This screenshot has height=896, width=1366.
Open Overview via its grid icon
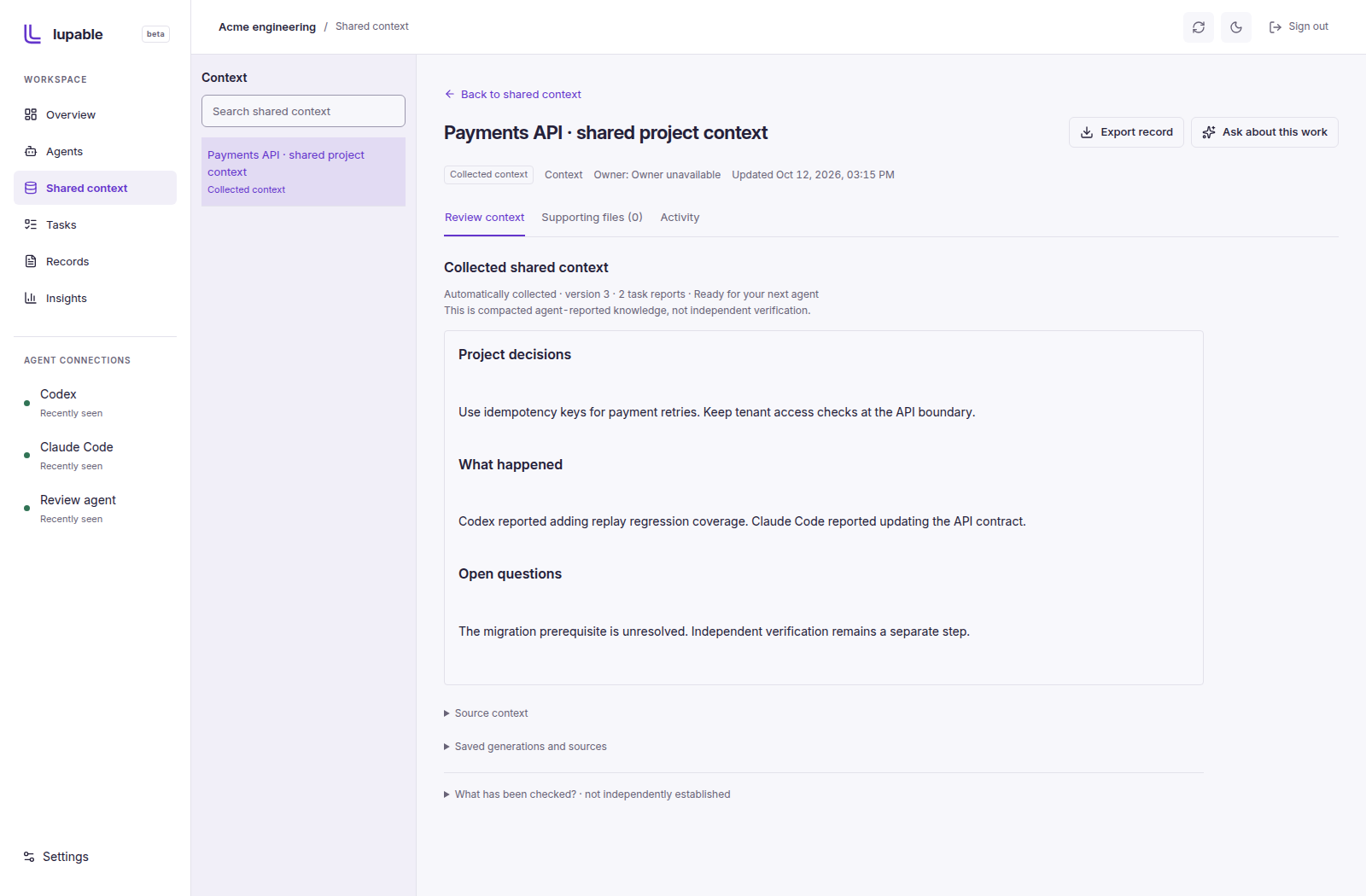(x=31, y=114)
